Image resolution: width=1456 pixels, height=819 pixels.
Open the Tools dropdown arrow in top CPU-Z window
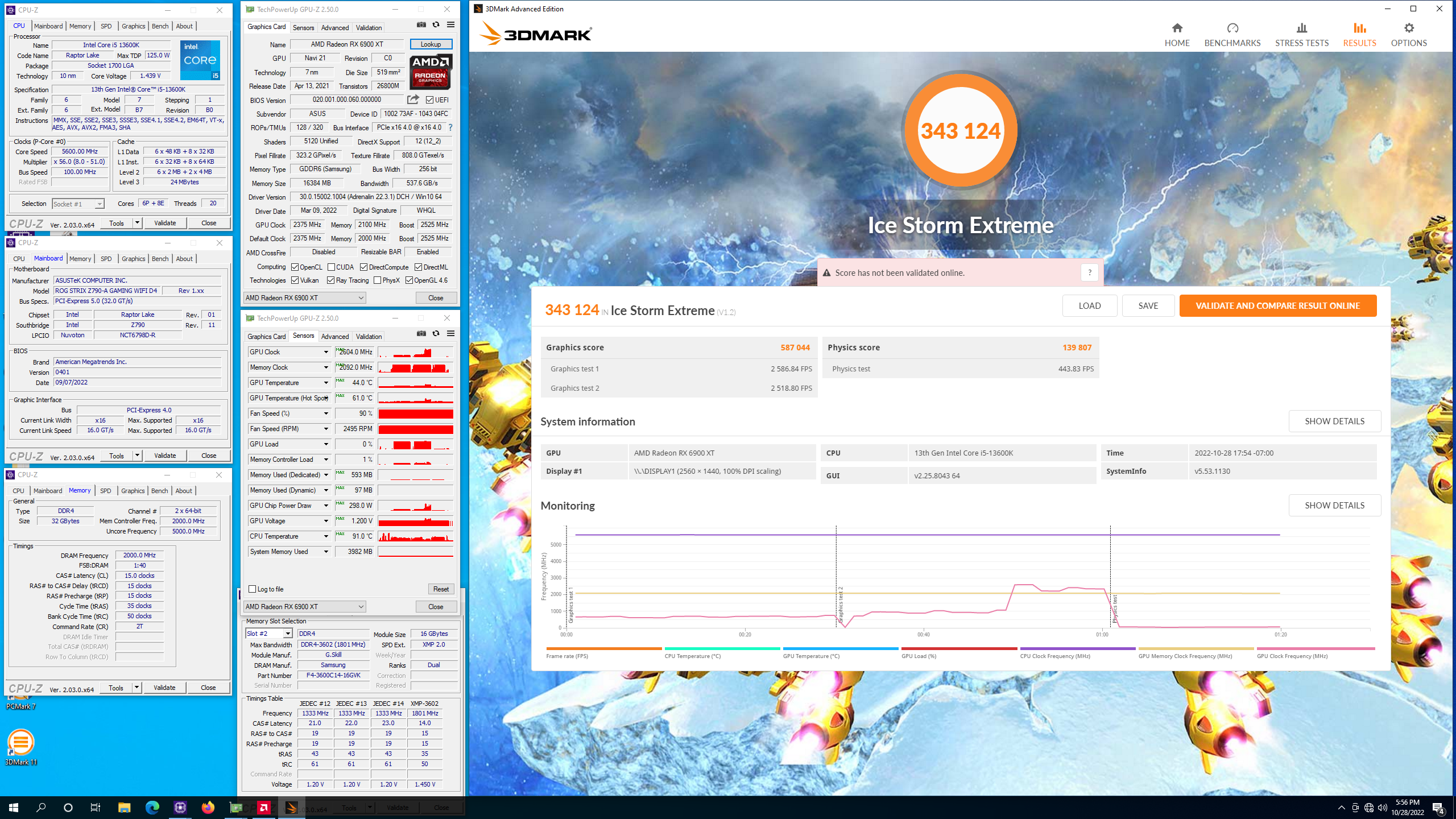click(x=137, y=223)
